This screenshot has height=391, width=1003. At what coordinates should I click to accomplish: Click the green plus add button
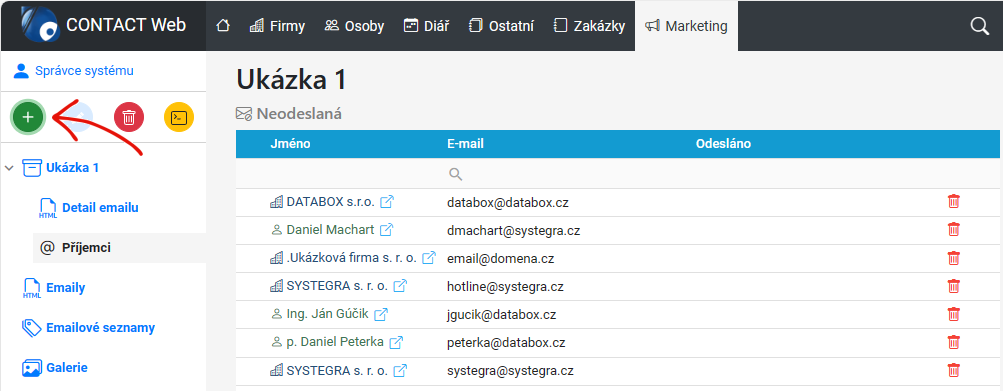pyautogui.click(x=28, y=118)
